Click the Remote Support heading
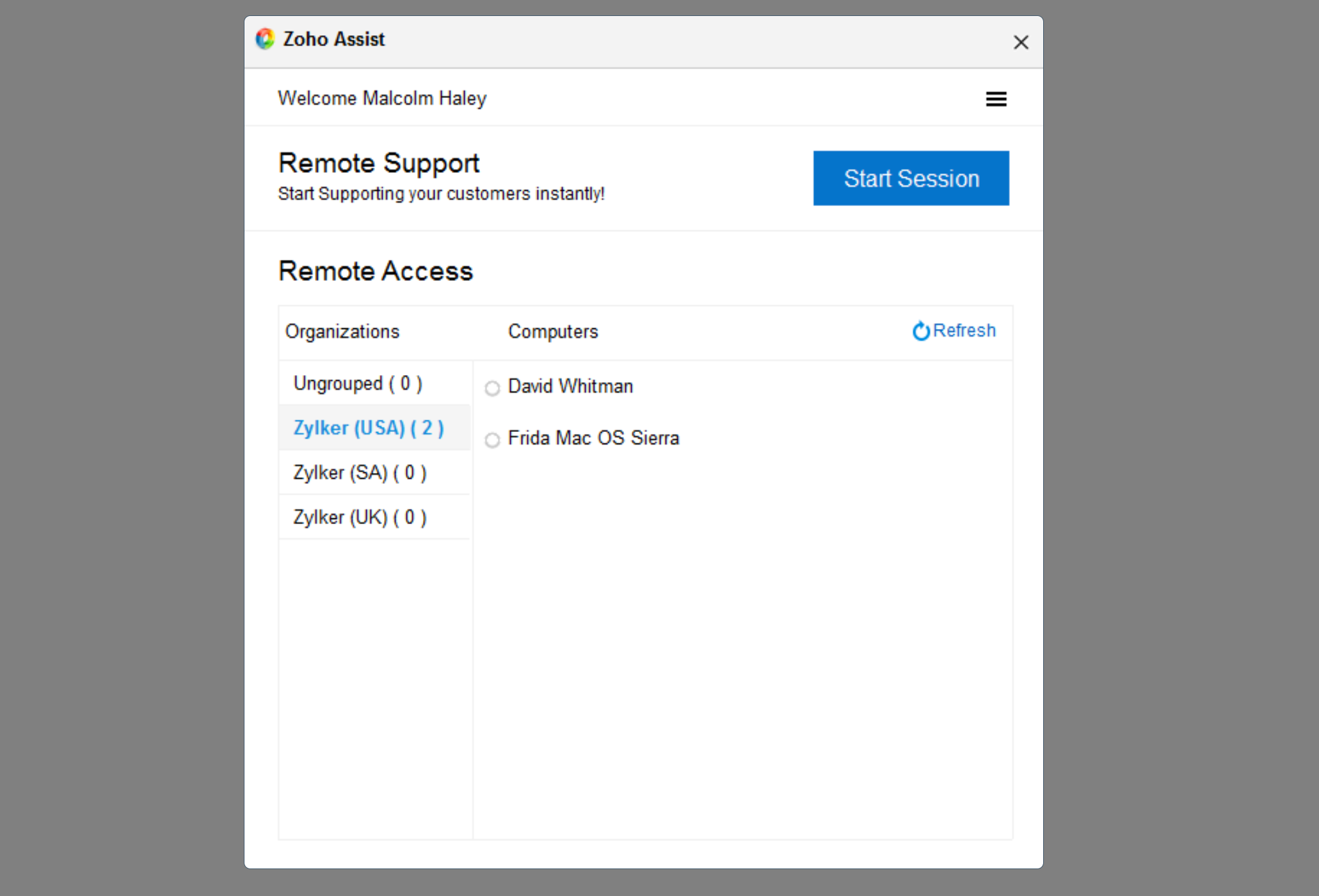 pyautogui.click(x=378, y=163)
